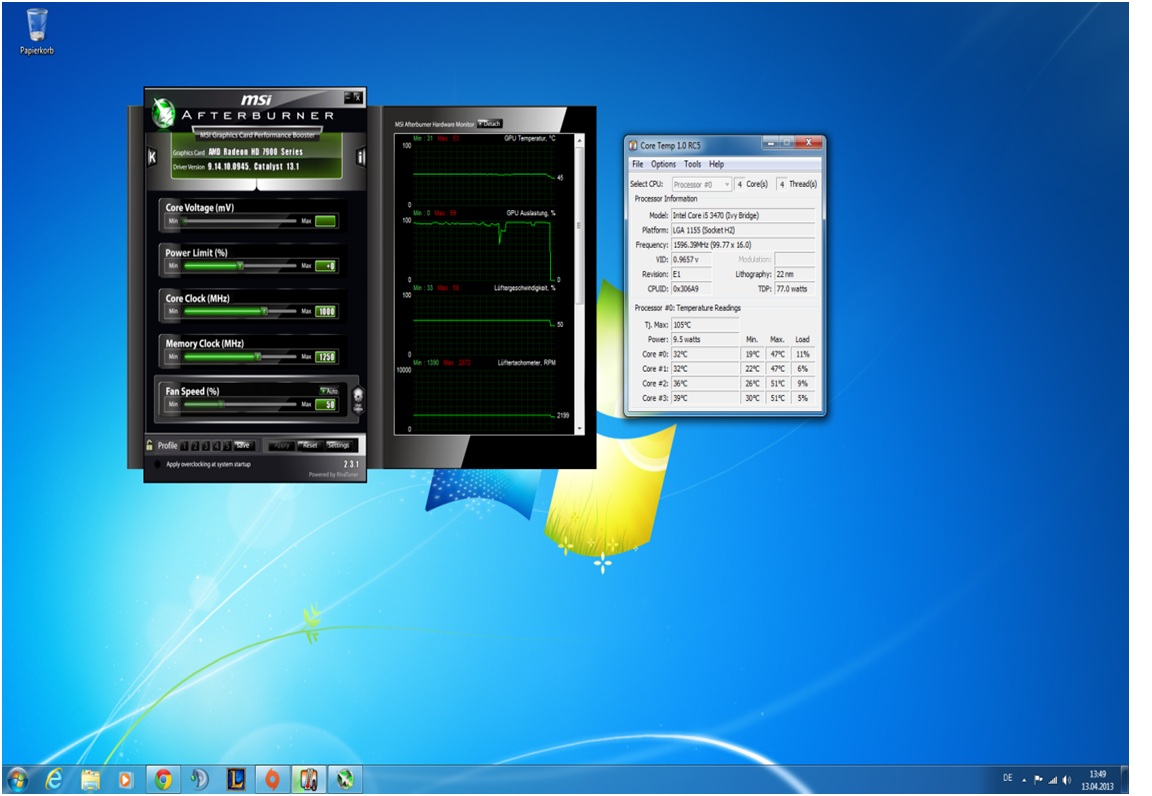Screen dimensions: 1152x796
Task: Click Detach on the Hardware Monitor
Action: click(x=490, y=123)
